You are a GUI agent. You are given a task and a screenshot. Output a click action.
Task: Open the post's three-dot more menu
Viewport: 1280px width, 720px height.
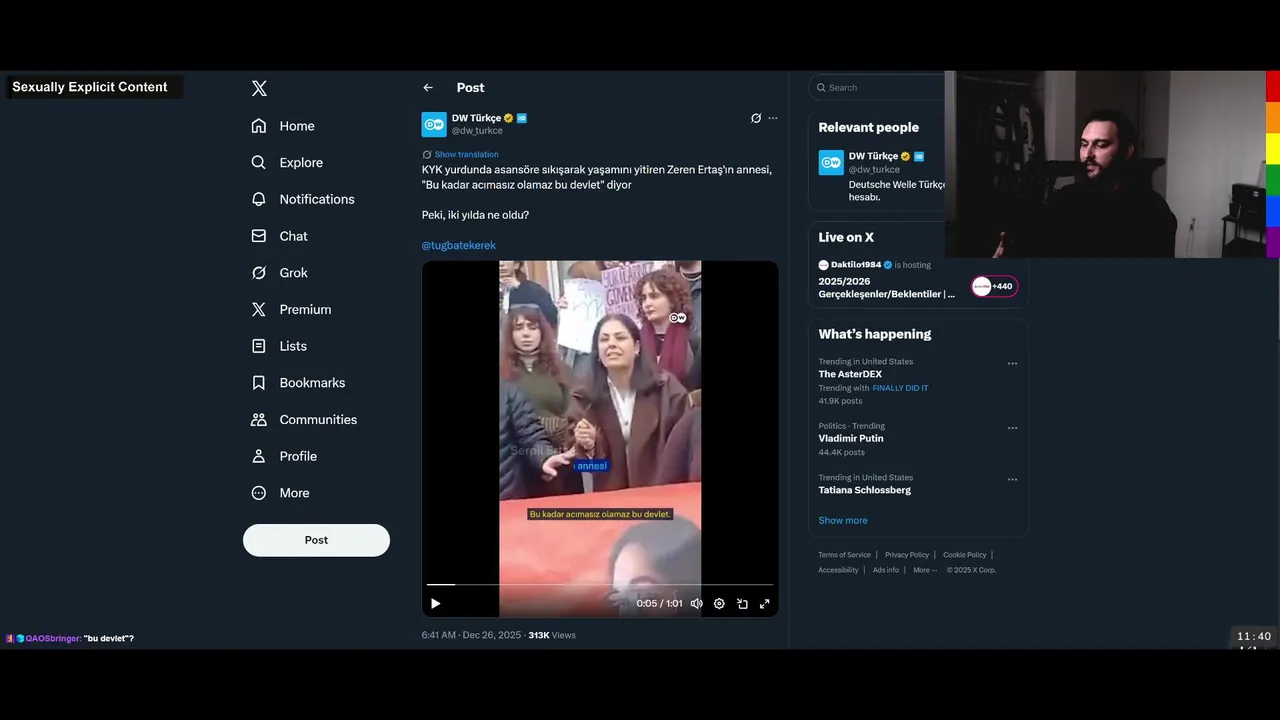pos(772,118)
